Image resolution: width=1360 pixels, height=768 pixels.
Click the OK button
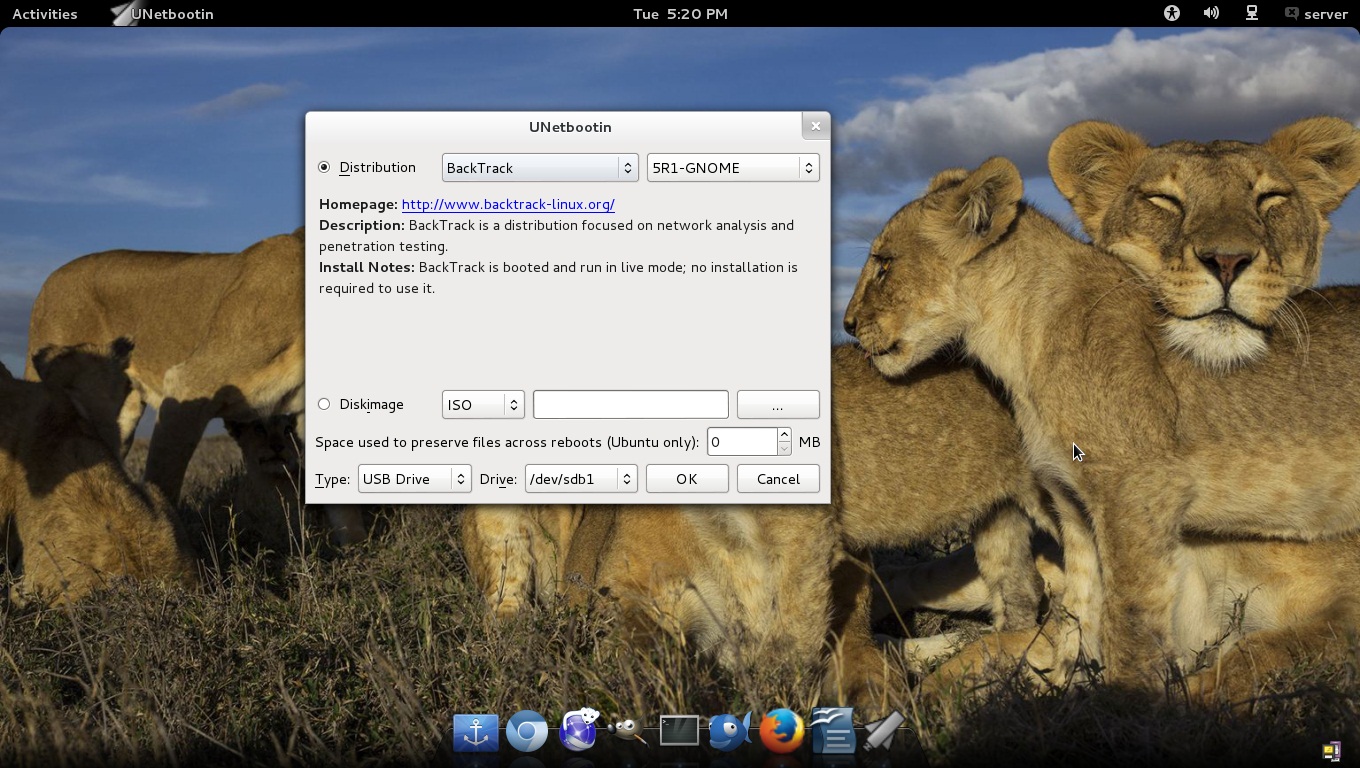tap(686, 479)
